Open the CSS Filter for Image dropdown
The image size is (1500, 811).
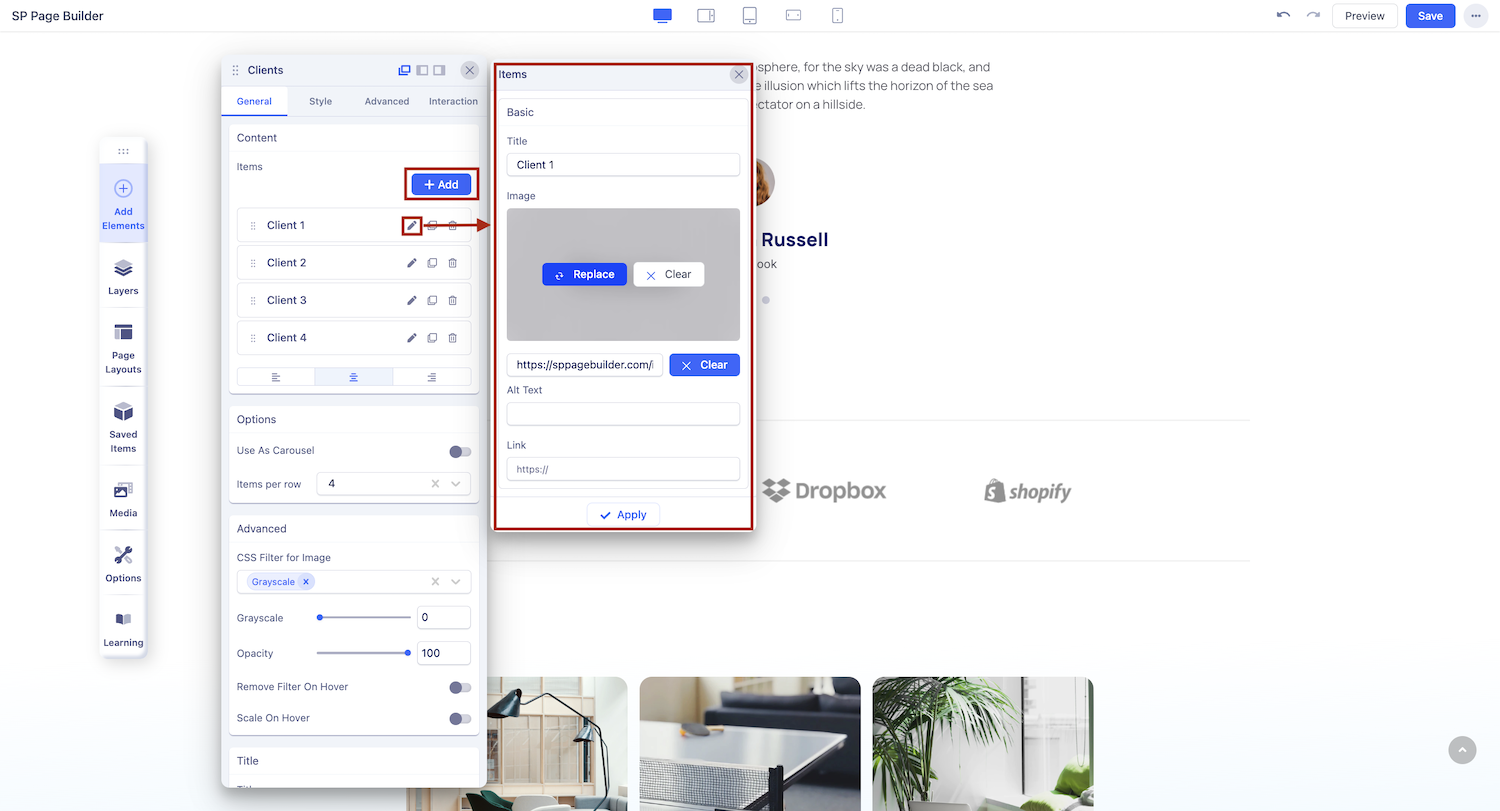456,582
